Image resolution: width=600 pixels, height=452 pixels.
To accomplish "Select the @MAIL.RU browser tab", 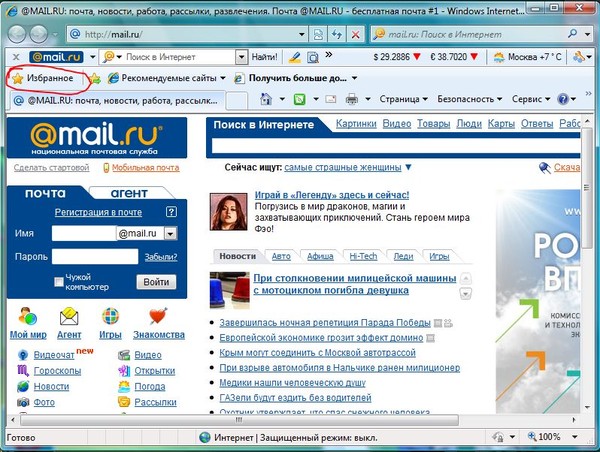I will (116, 101).
